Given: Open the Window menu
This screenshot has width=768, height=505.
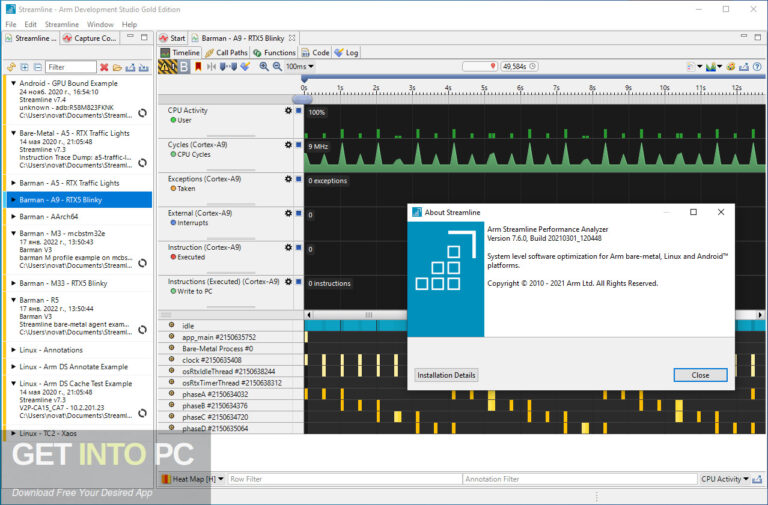Looking at the screenshot, I should pos(100,24).
